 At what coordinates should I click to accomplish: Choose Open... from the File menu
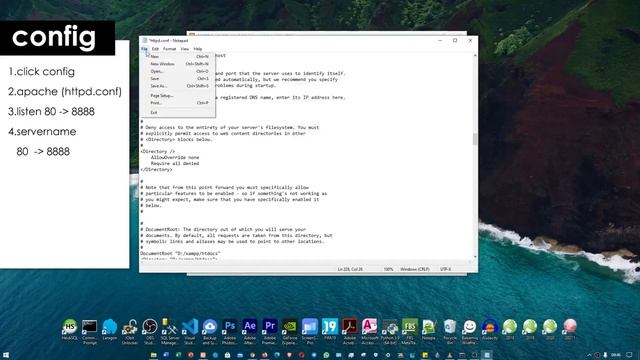click(178, 71)
